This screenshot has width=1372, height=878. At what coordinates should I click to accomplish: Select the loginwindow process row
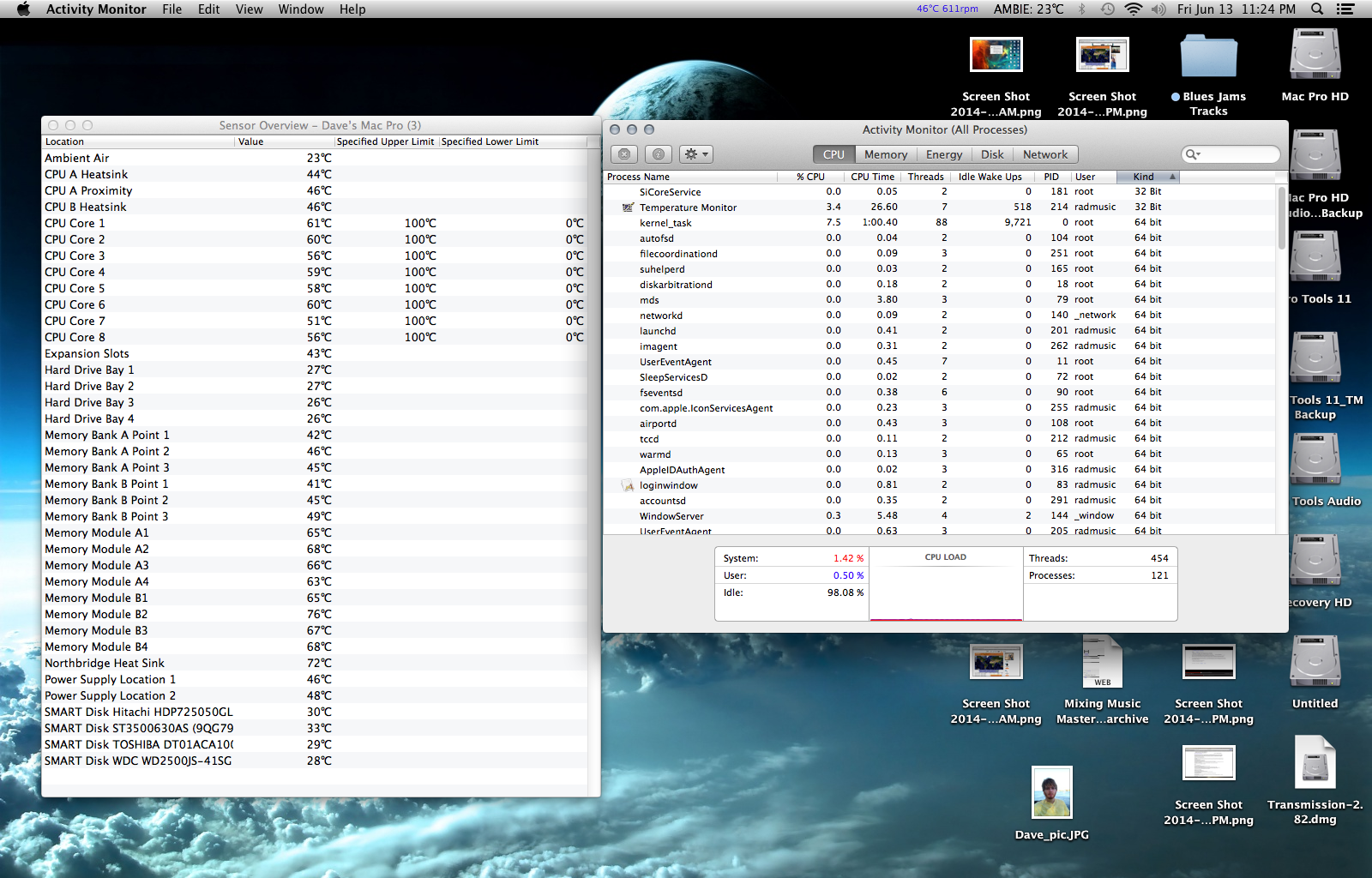(668, 485)
